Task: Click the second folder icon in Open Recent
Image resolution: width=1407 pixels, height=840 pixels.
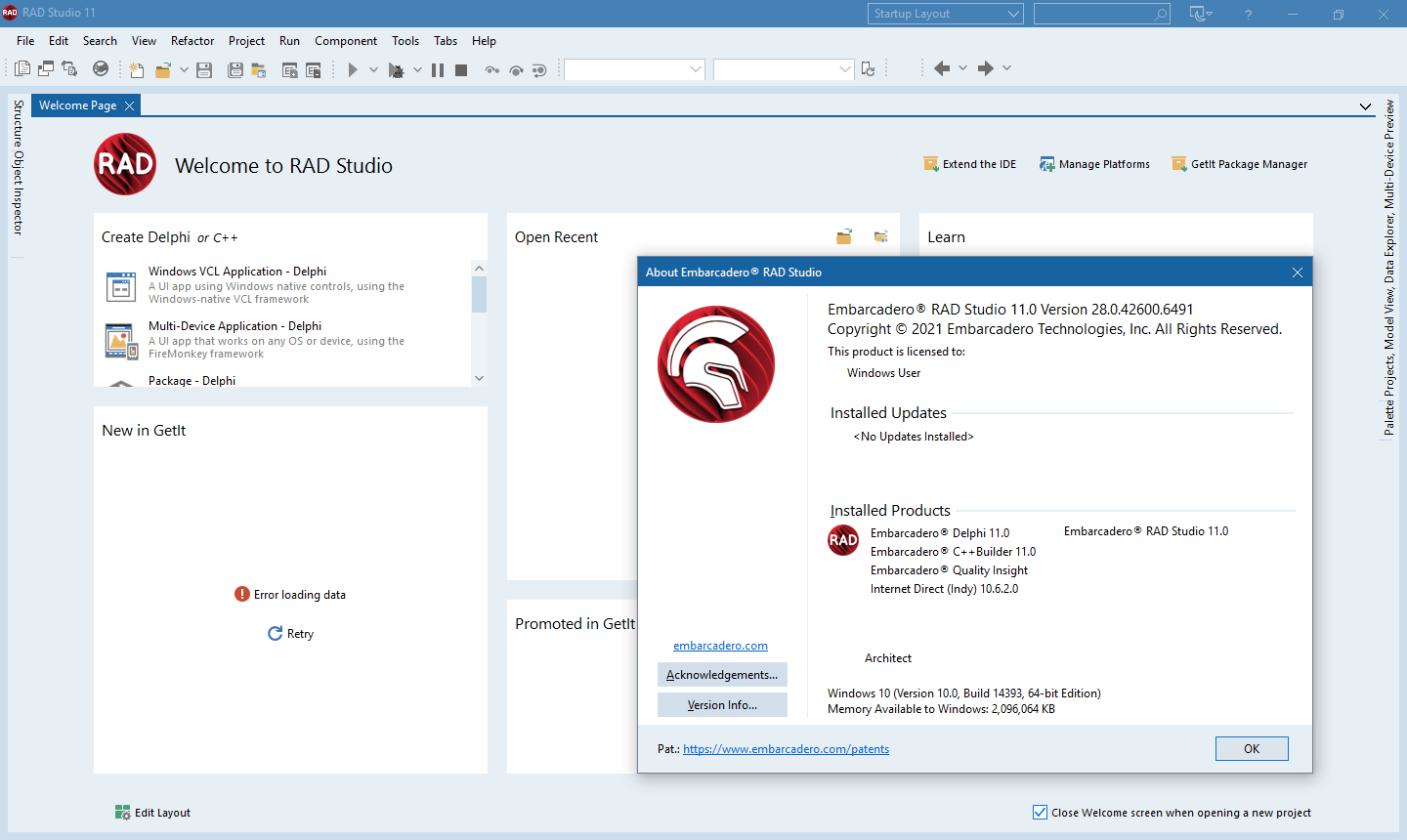Action: (880, 236)
